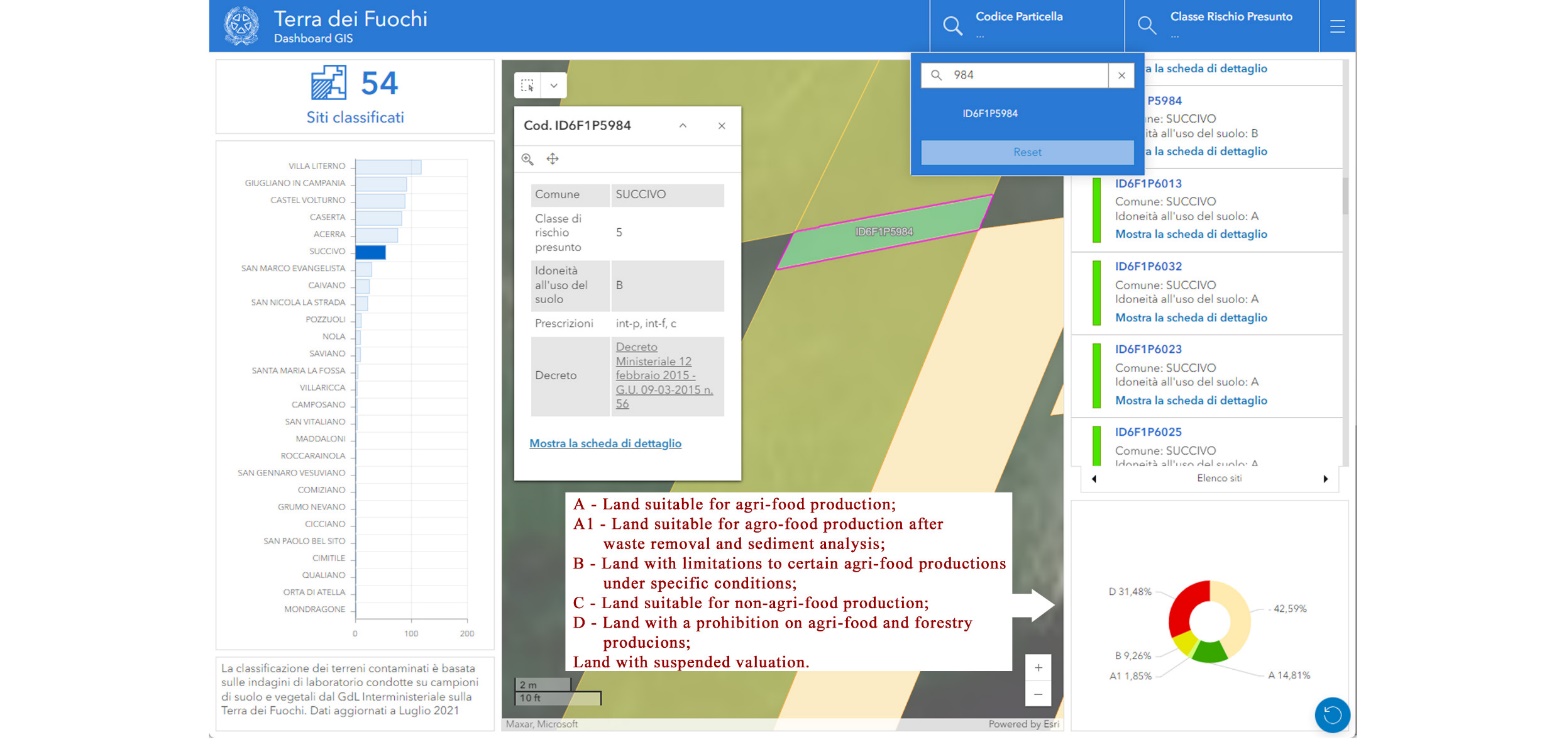Open the Decreto Ministeriale 12 febbraio 2015 link
1559x744 pixels.
point(664,375)
